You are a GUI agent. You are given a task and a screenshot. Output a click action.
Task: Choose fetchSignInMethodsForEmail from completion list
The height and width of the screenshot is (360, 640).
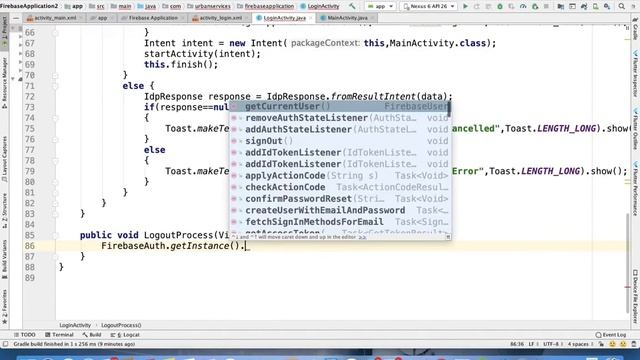[x=340, y=222]
